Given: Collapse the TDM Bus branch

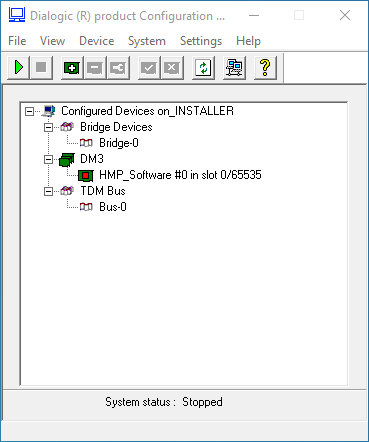Looking at the screenshot, I should click(49, 192).
